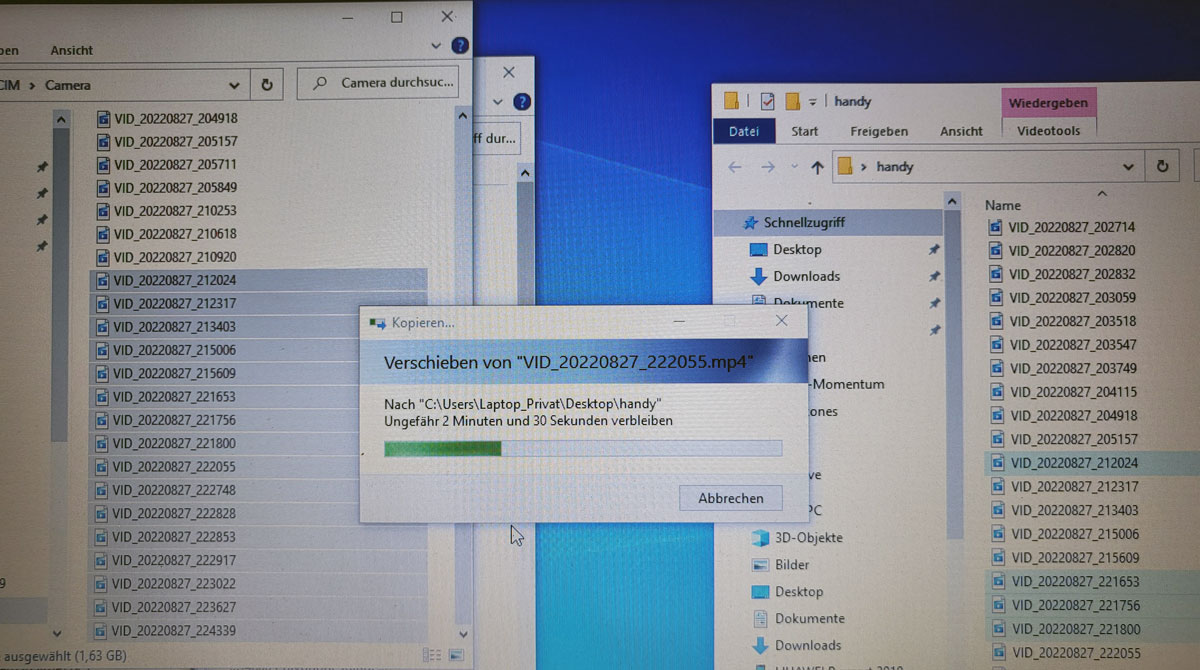Expand ribbon chevron in Camera window
The width and height of the screenshot is (1200, 670).
click(435, 46)
